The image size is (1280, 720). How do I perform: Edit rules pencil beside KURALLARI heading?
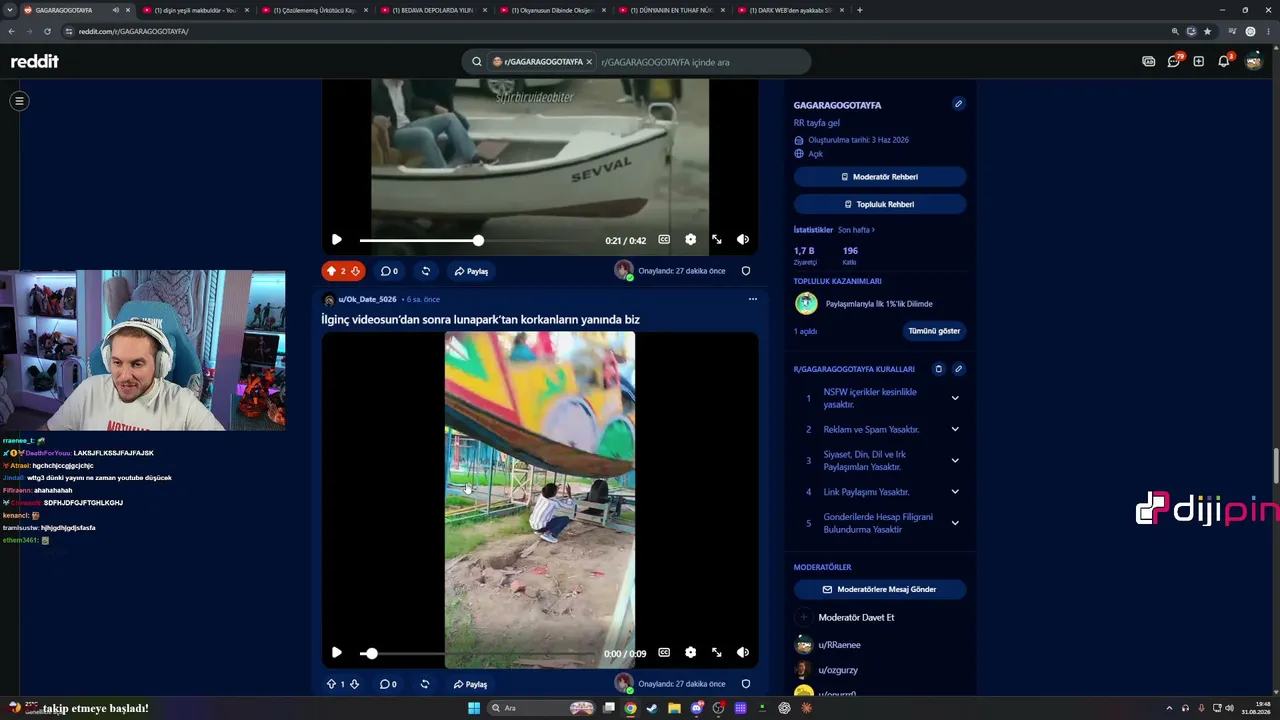coord(958,369)
